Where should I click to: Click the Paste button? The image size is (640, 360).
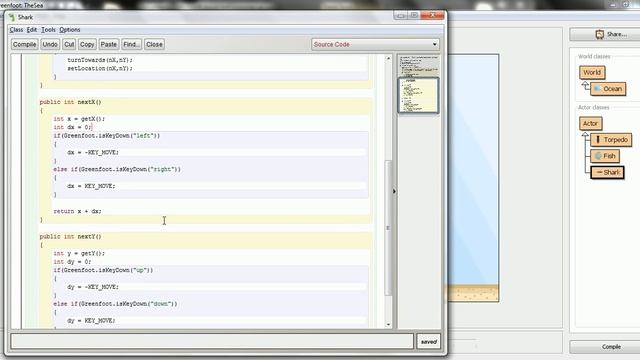[x=109, y=44]
